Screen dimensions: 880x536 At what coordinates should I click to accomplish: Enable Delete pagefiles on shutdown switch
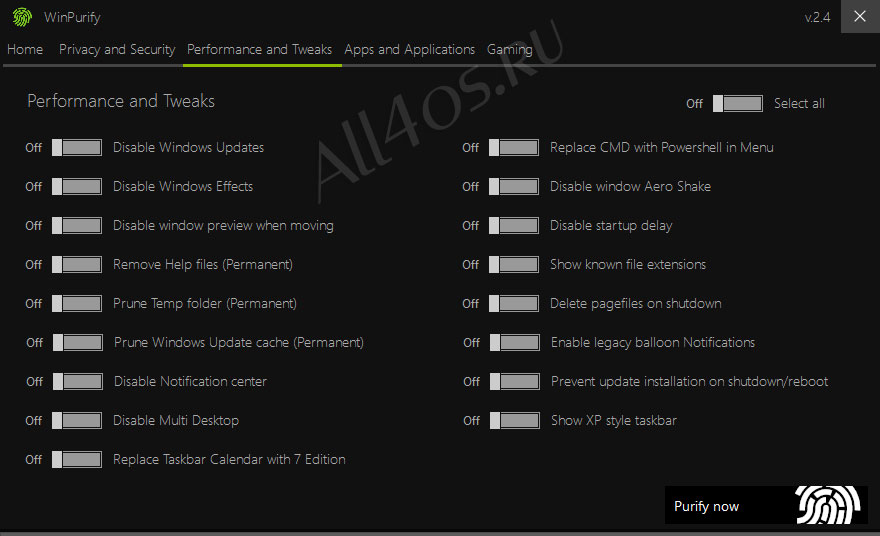pos(514,304)
